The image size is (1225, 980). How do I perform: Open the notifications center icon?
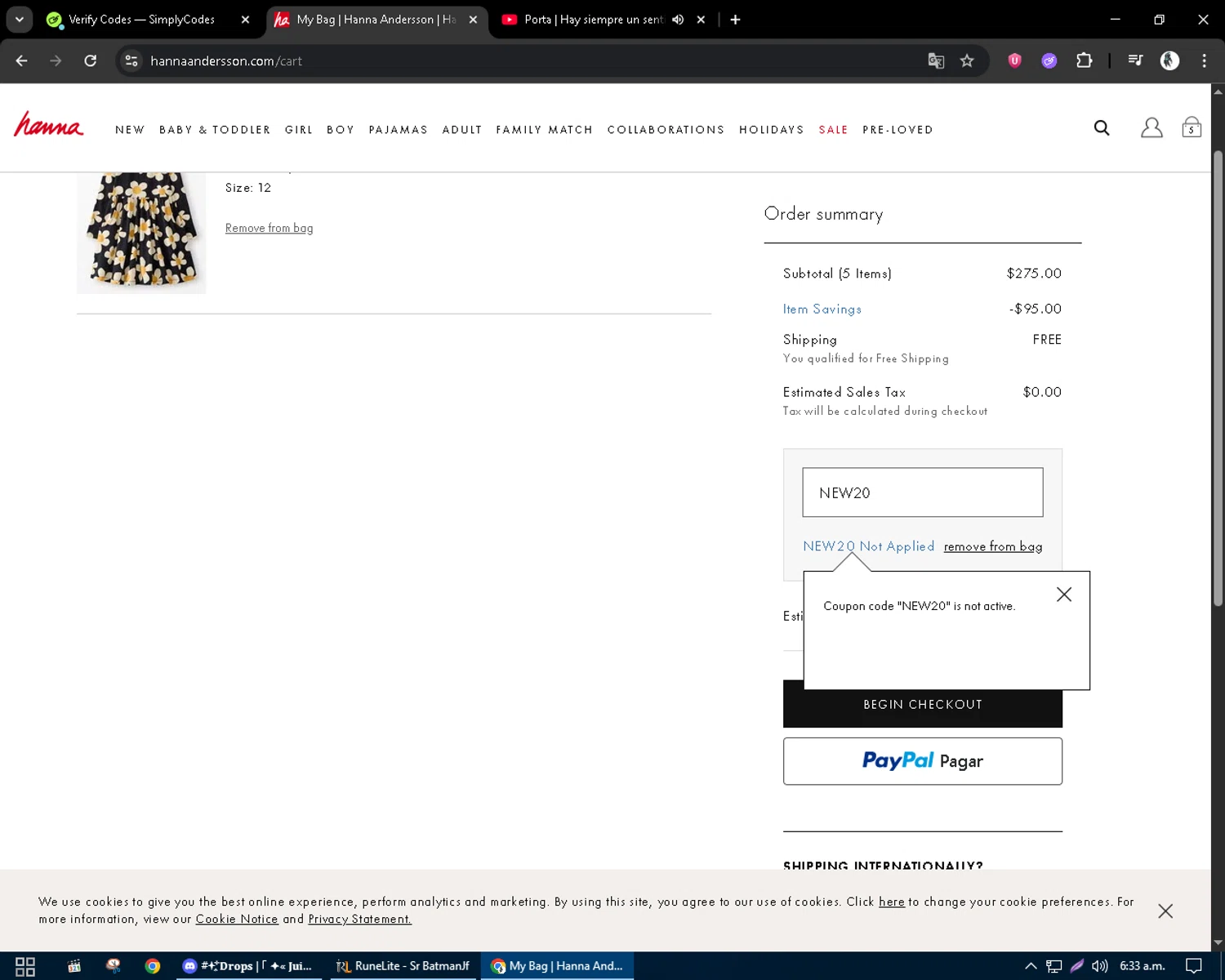(x=1194, y=966)
